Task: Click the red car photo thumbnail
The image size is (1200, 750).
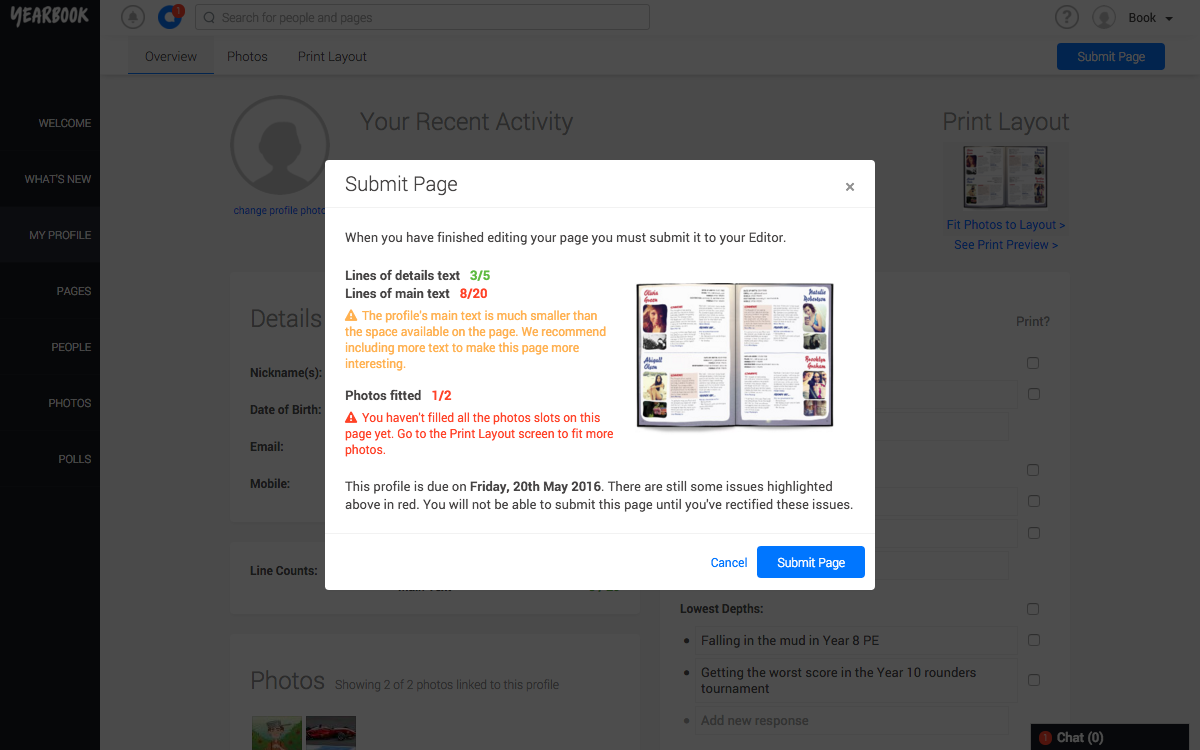Action: (x=331, y=733)
